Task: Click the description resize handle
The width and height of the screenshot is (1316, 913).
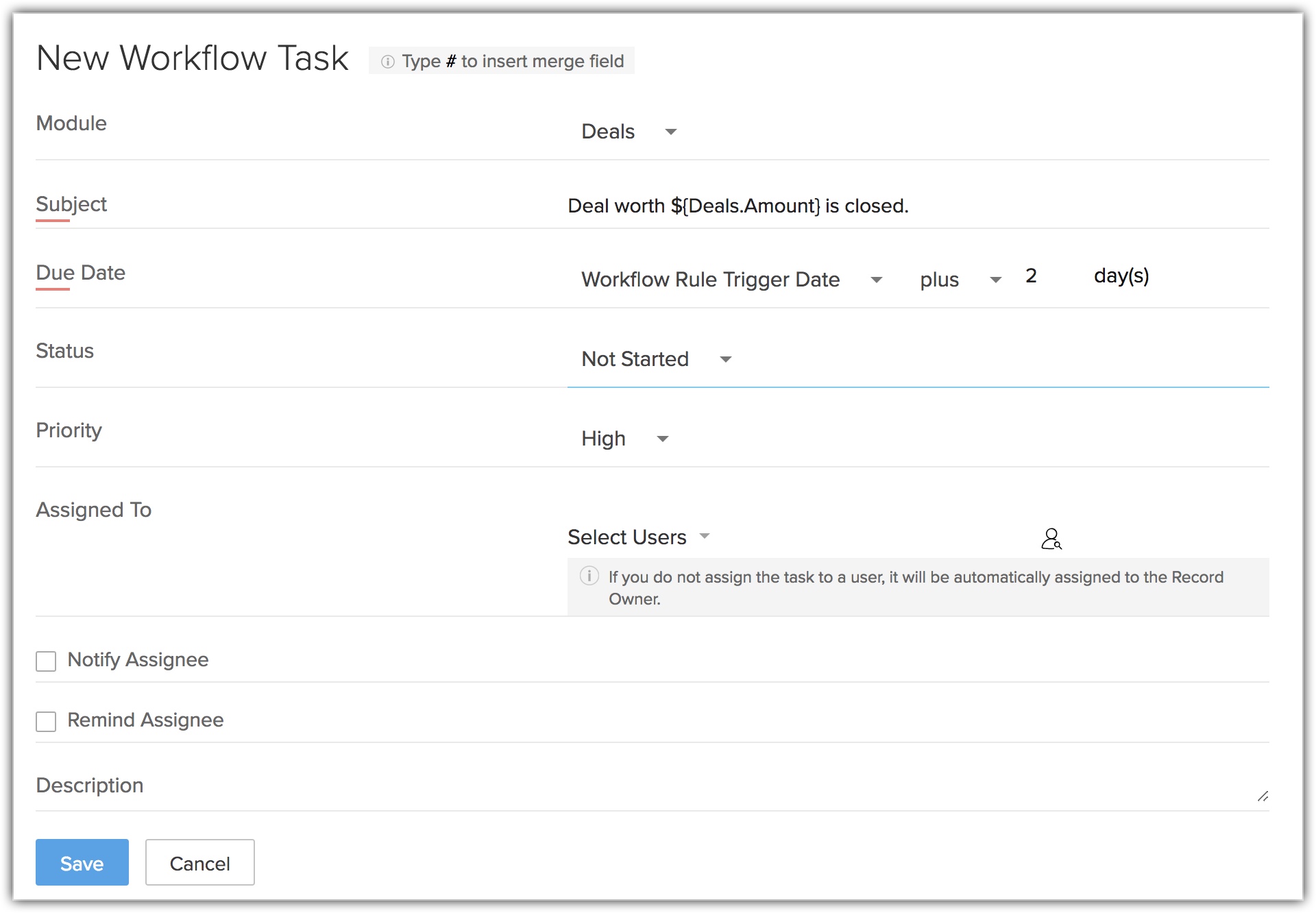Action: (1263, 796)
